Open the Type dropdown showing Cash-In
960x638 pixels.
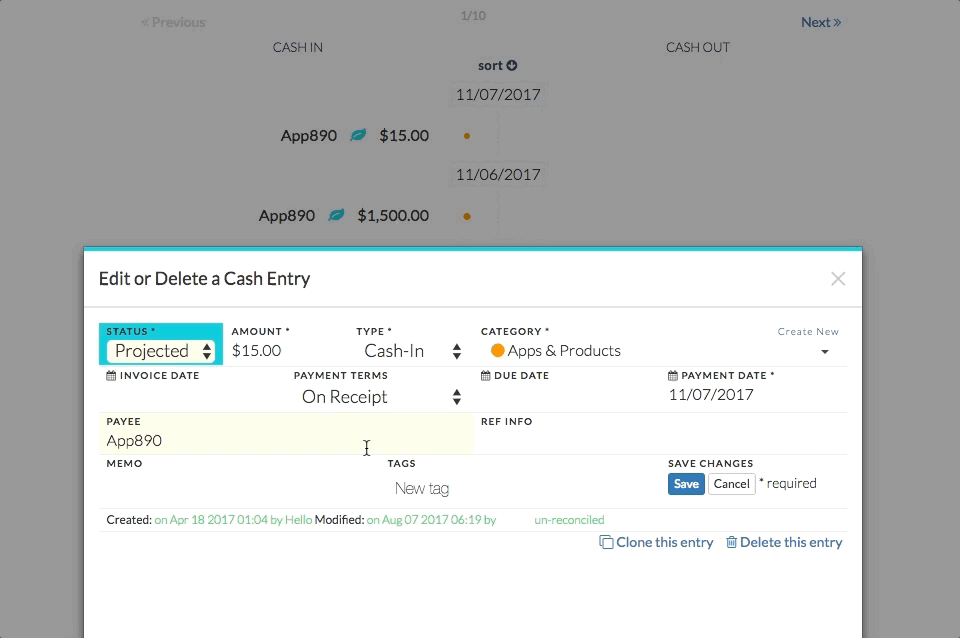coord(411,351)
